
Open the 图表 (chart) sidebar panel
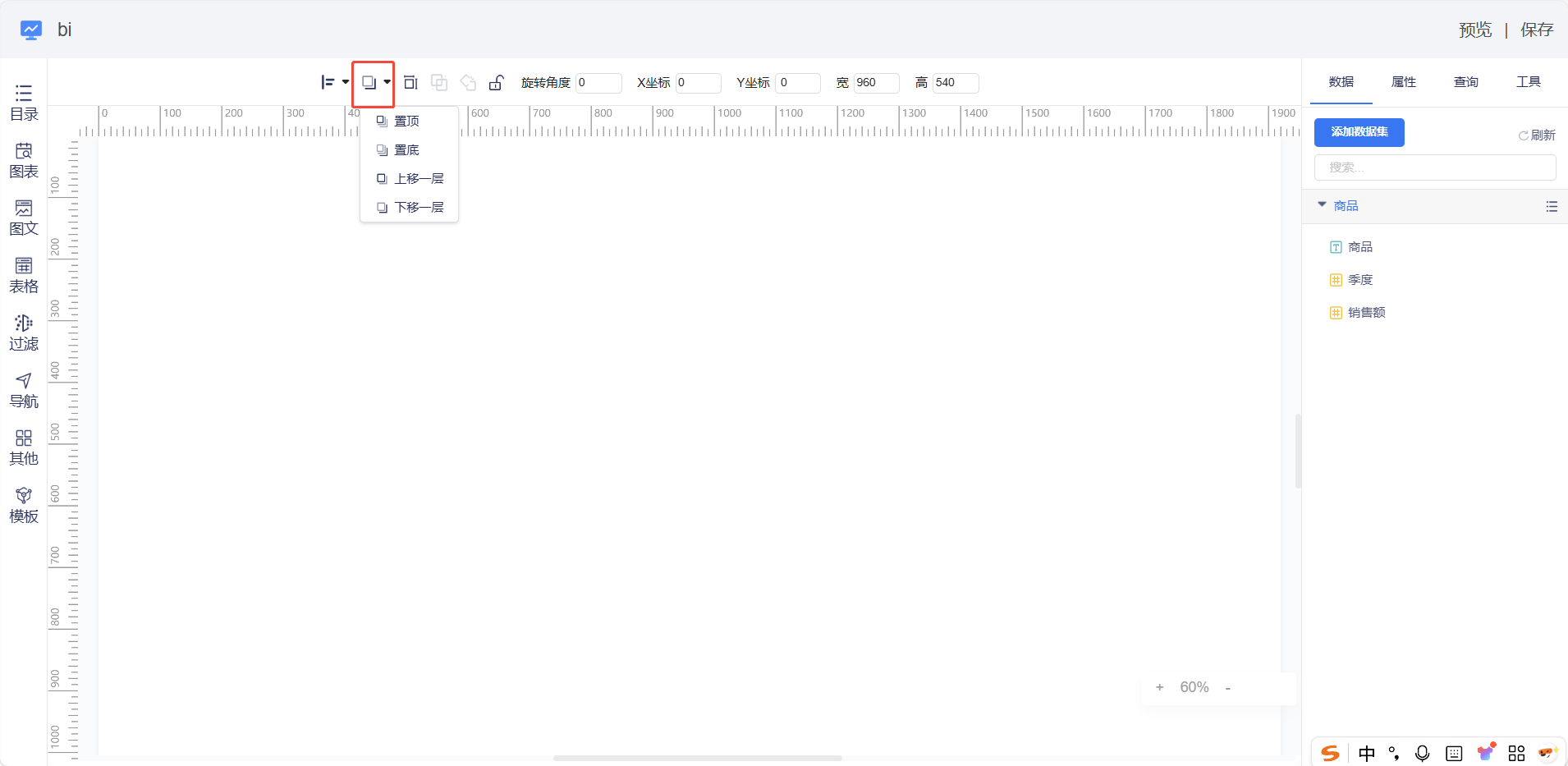(24, 160)
